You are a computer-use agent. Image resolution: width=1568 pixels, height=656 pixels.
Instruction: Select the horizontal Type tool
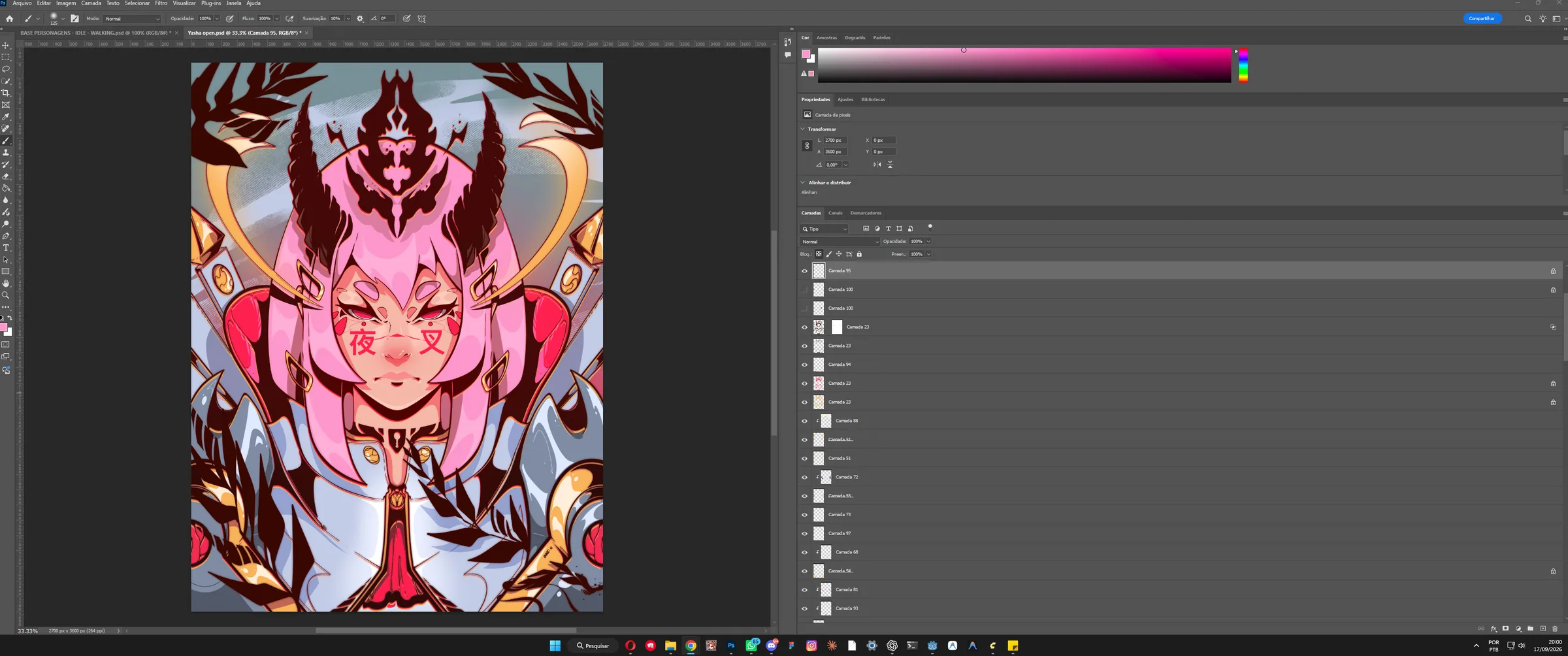(x=6, y=248)
